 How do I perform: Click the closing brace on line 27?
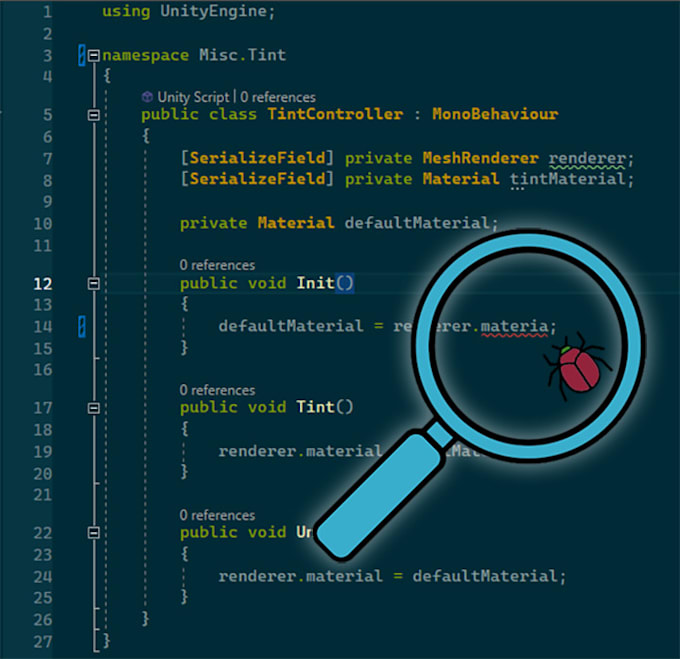pyautogui.click(x=107, y=640)
